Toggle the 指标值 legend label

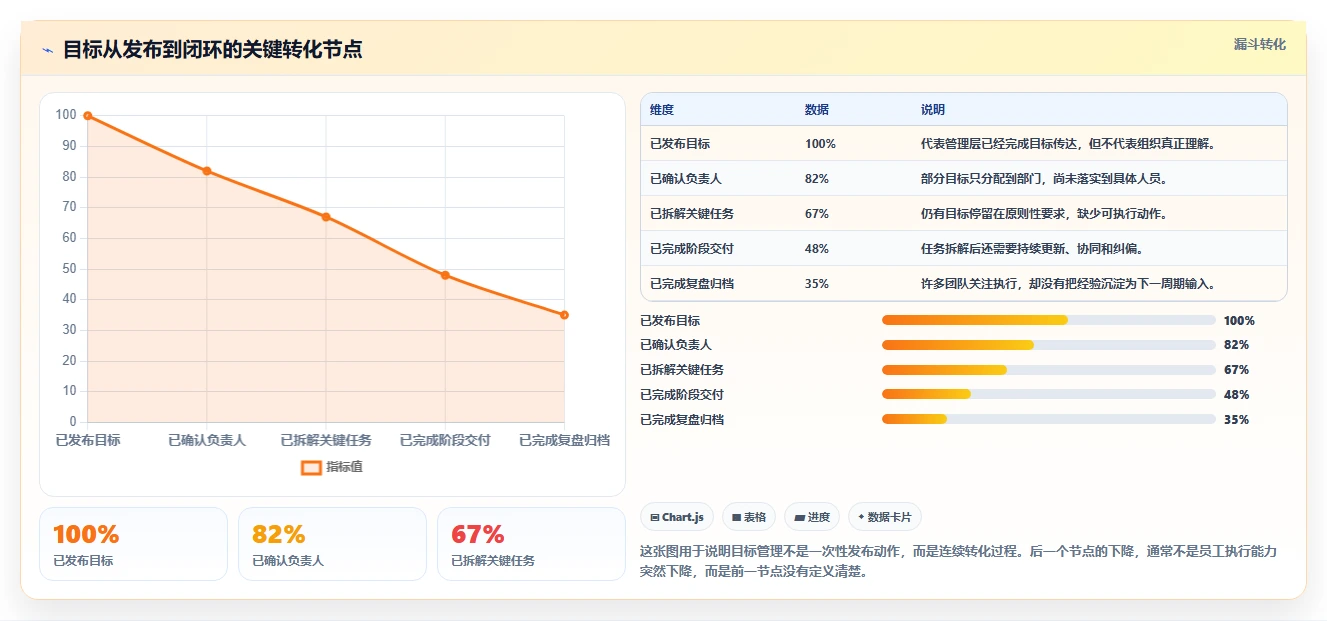[x=344, y=467]
